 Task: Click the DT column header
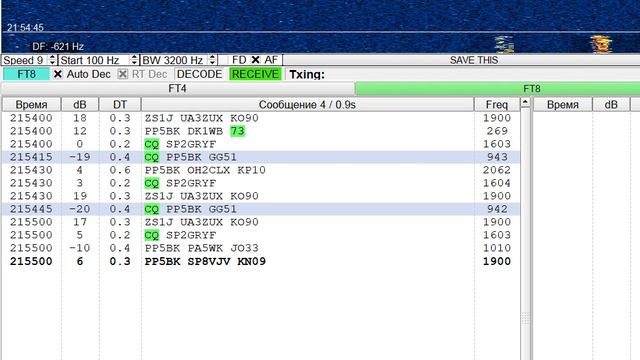(120, 104)
